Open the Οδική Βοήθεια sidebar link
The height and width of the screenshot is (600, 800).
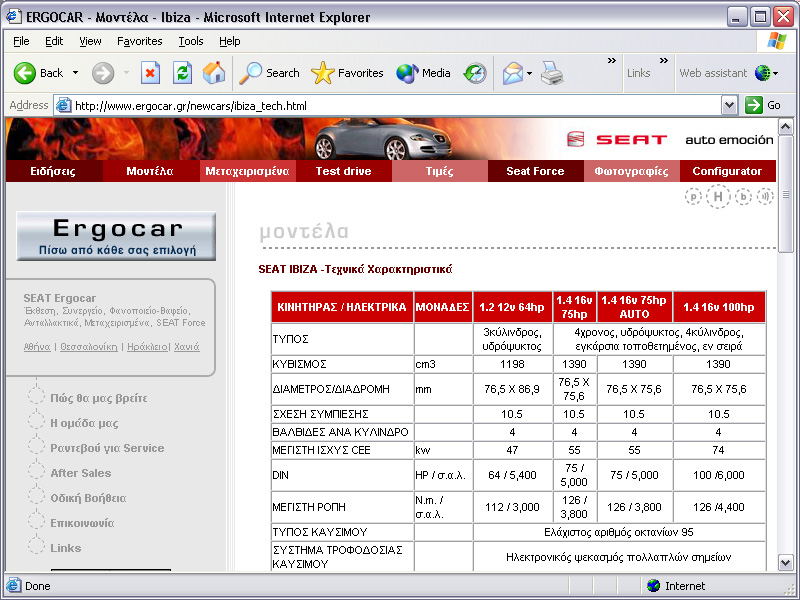[88, 498]
